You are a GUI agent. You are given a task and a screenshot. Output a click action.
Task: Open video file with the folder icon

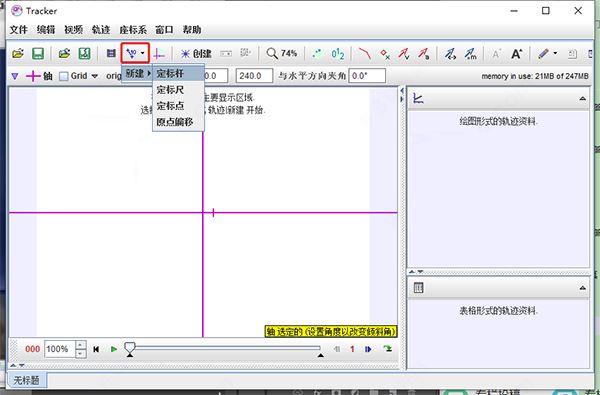[x=18, y=54]
